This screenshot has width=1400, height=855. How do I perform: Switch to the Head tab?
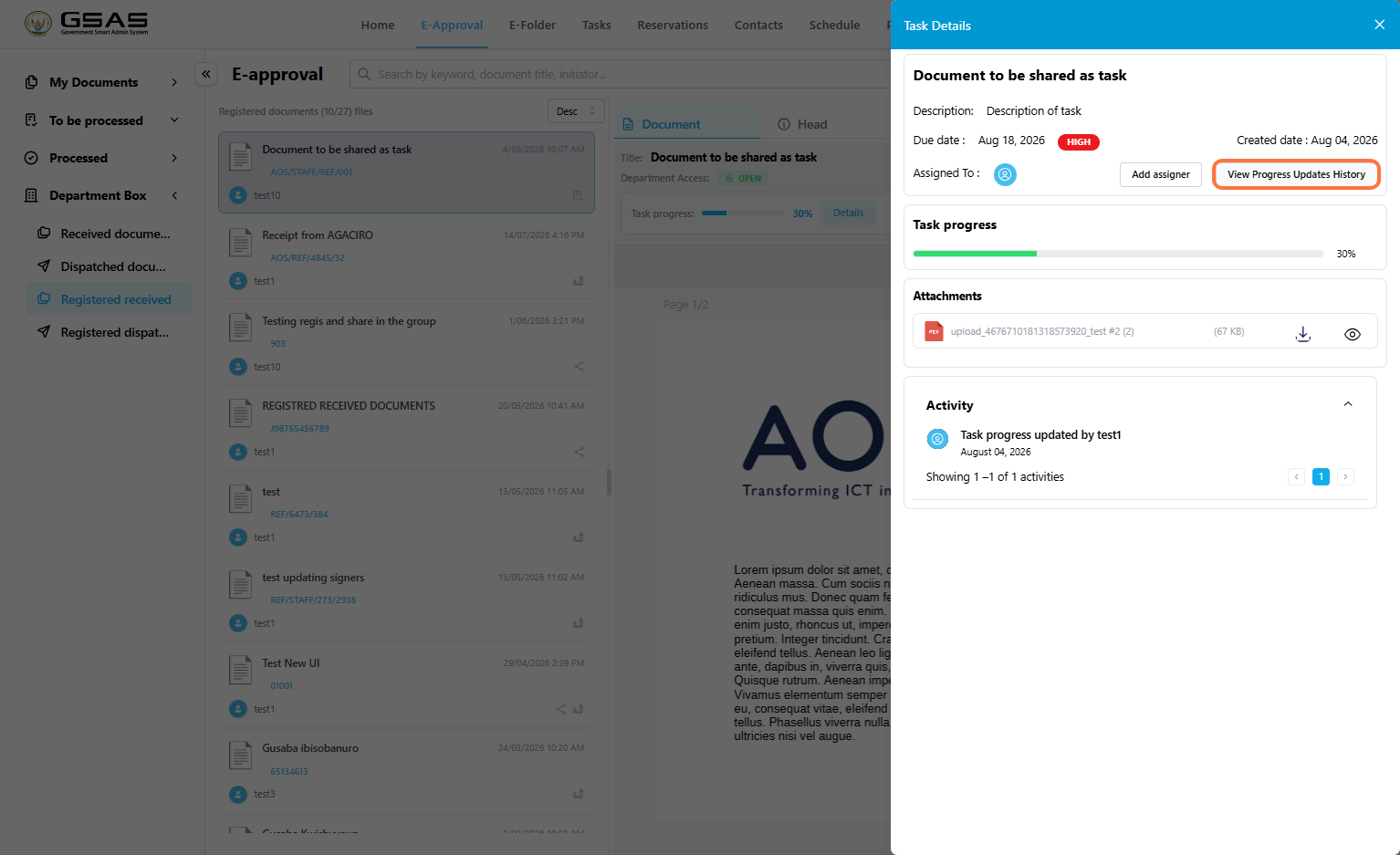click(x=802, y=124)
